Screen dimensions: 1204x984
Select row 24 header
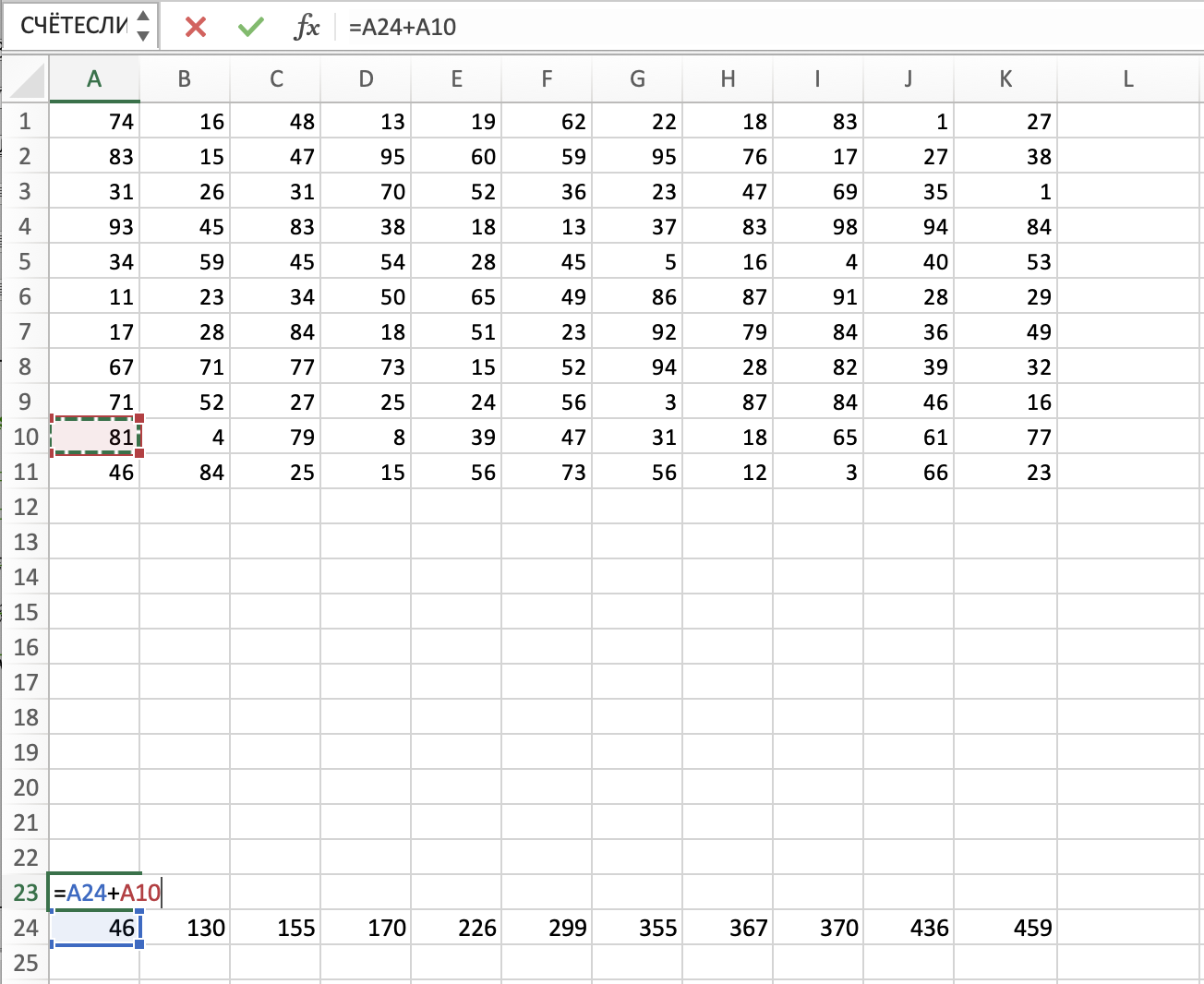(25, 928)
